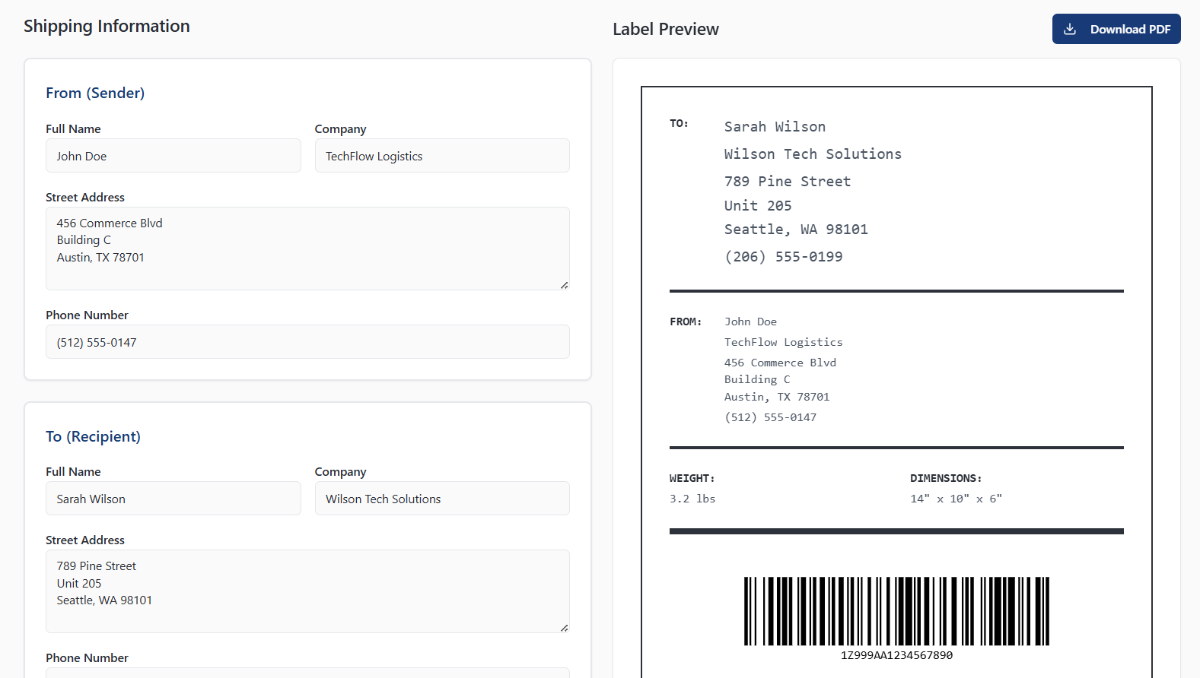Click the barcode image on the label preview
This screenshot has width=1200, height=678.
(x=896, y=610)
